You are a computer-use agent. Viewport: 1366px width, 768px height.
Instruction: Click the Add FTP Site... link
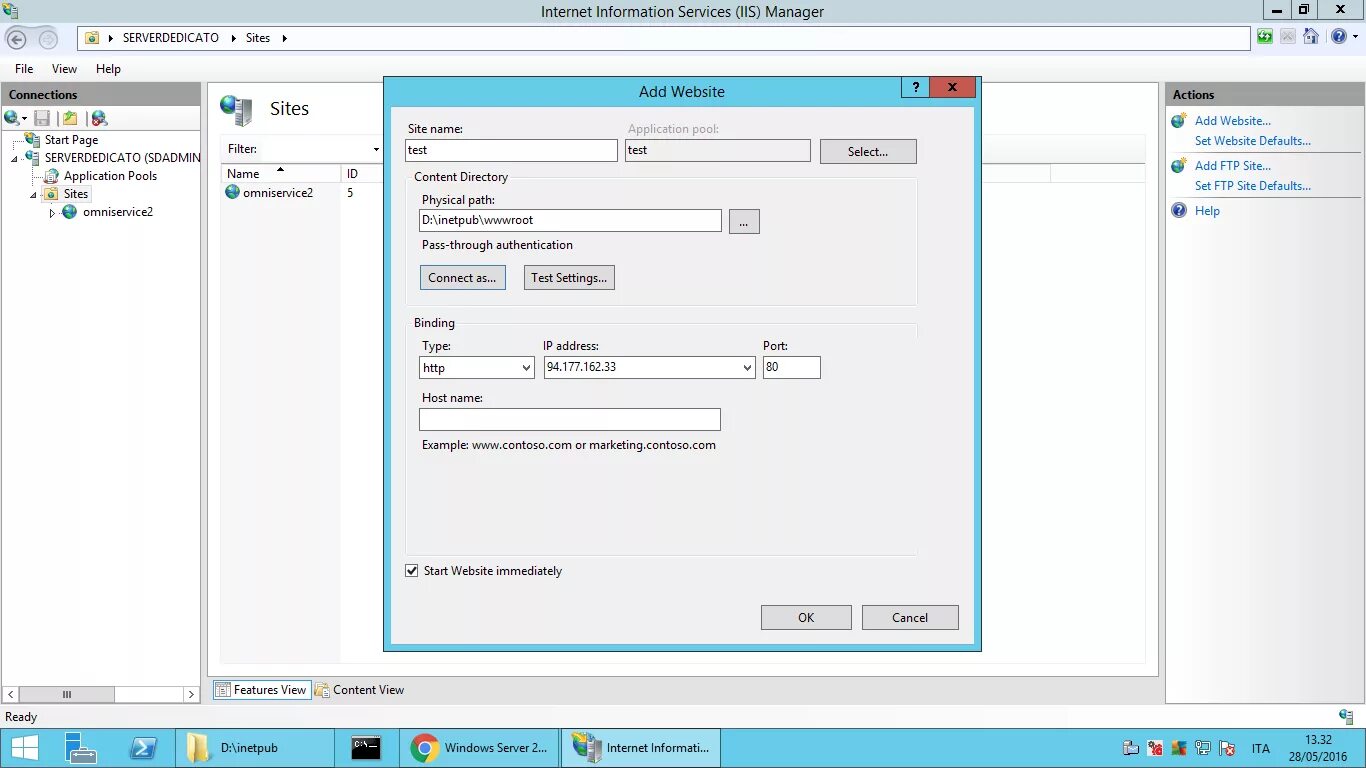tap(1233, 166)
